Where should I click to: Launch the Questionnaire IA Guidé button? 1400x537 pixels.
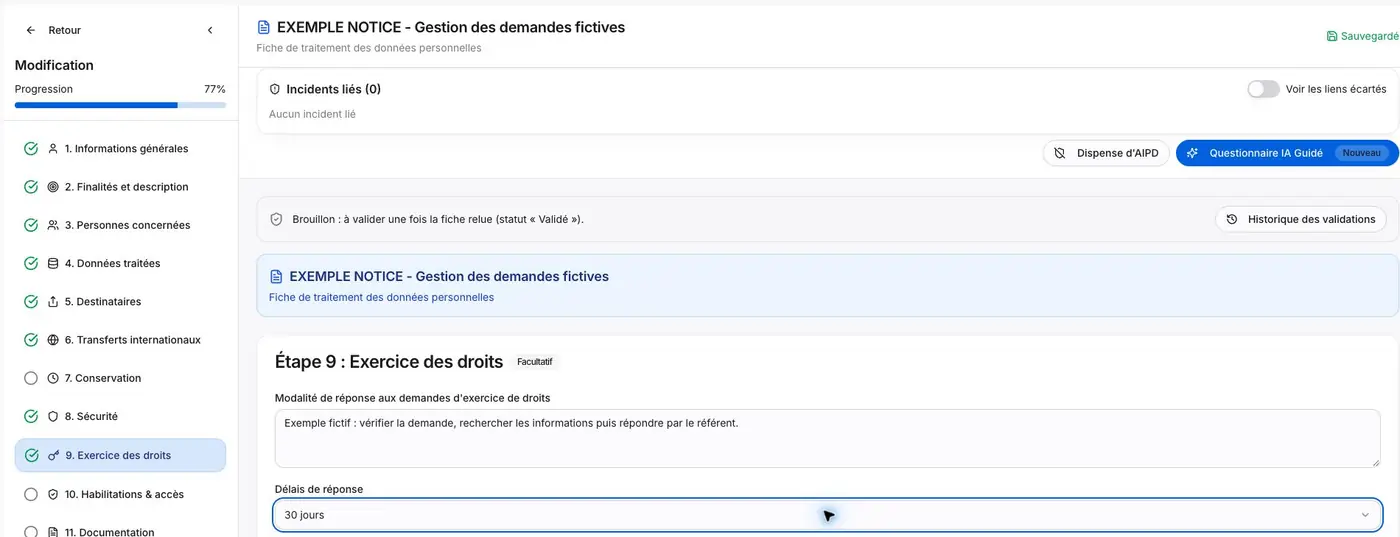pyautogui.click(x=1287, y=153)
